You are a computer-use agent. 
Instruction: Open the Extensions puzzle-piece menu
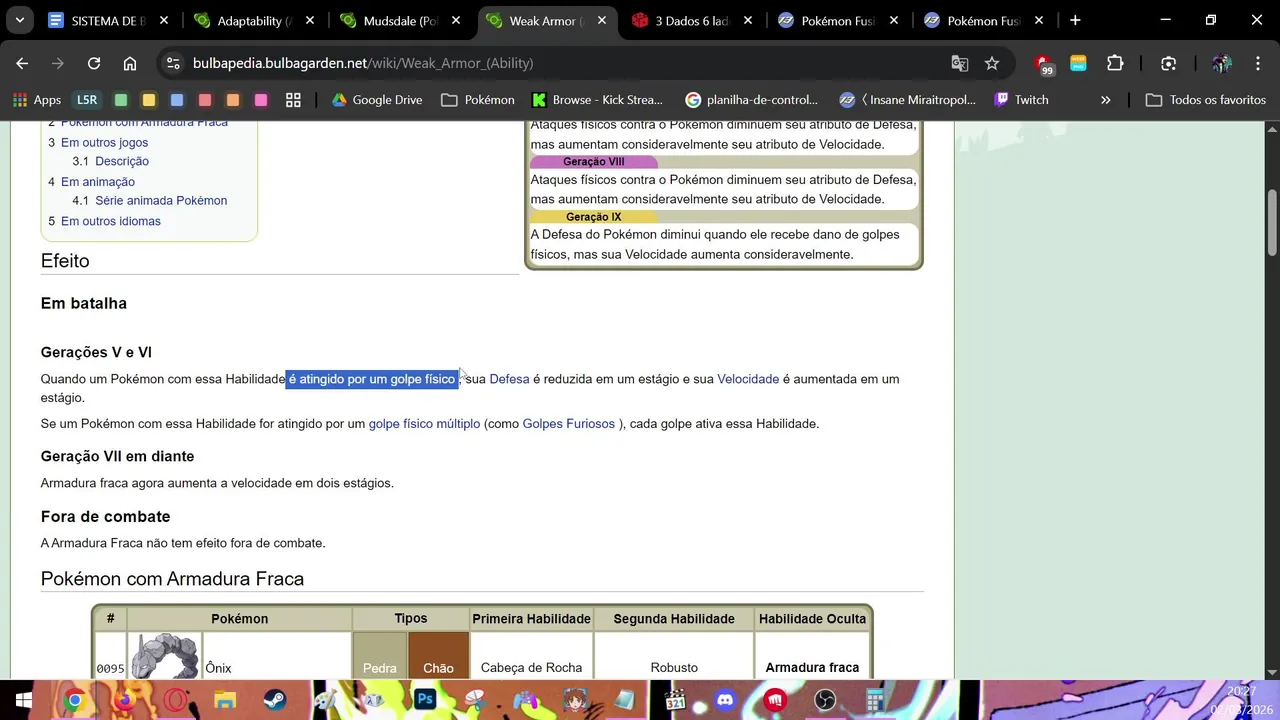coord(1115,63)
